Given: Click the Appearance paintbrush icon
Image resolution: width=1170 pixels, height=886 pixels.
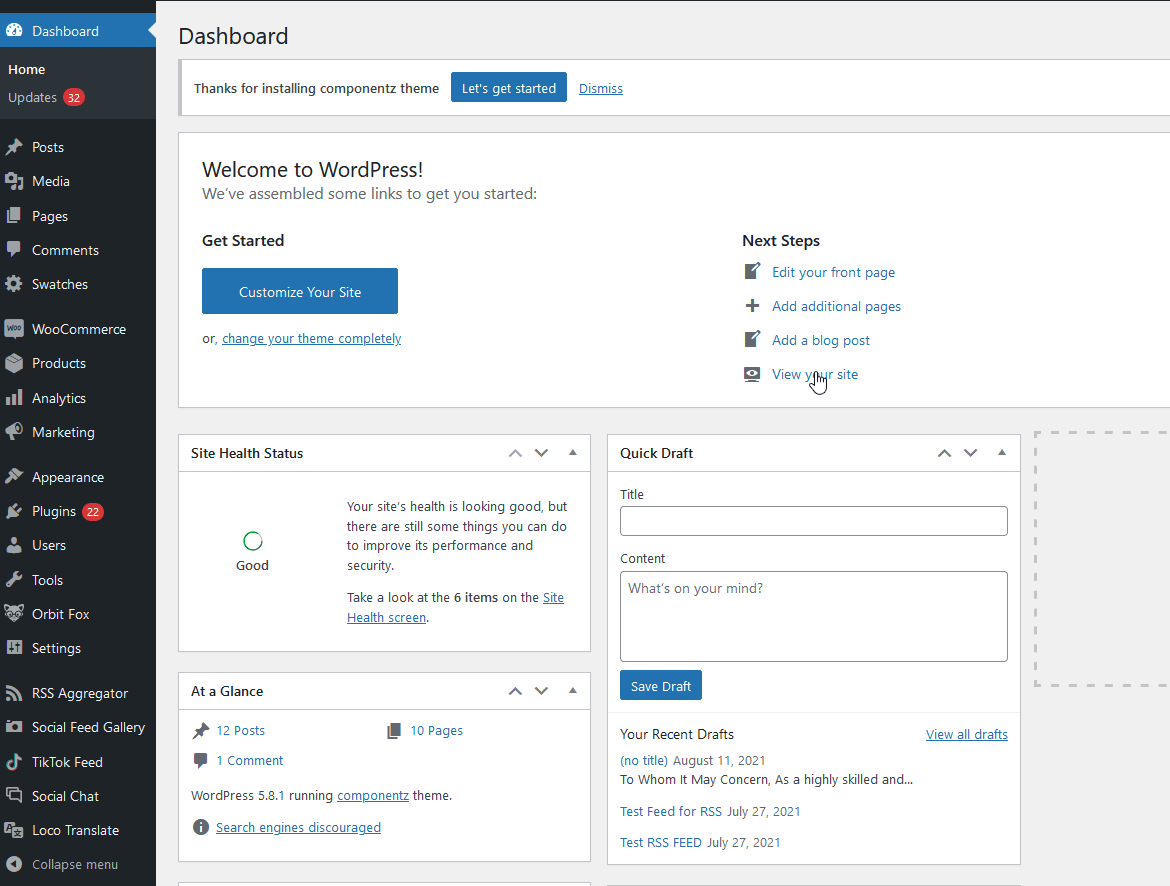Looking at the screenshot, I should point(14,477).
